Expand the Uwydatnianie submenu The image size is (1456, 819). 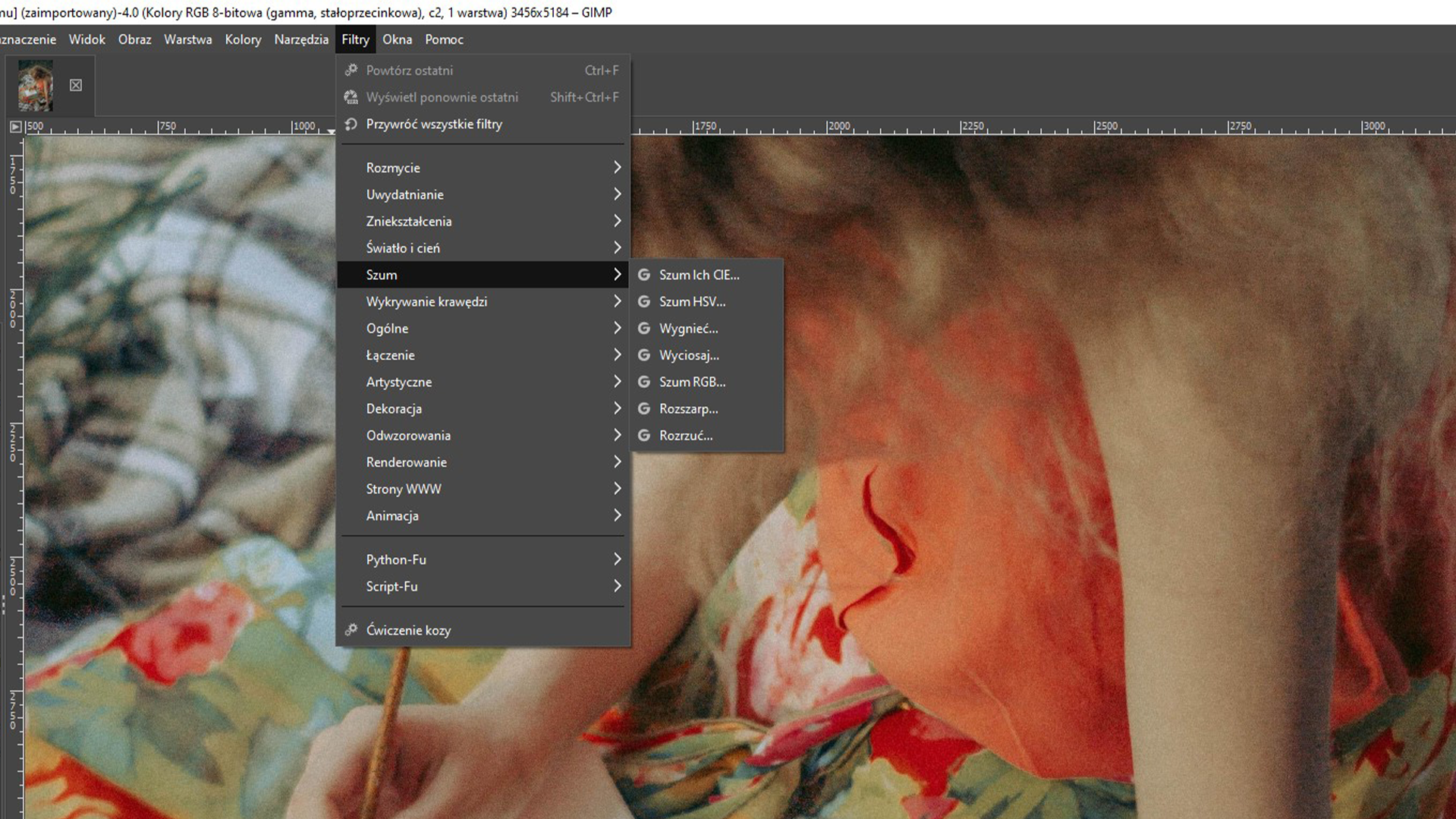click(x=483, y=194)
